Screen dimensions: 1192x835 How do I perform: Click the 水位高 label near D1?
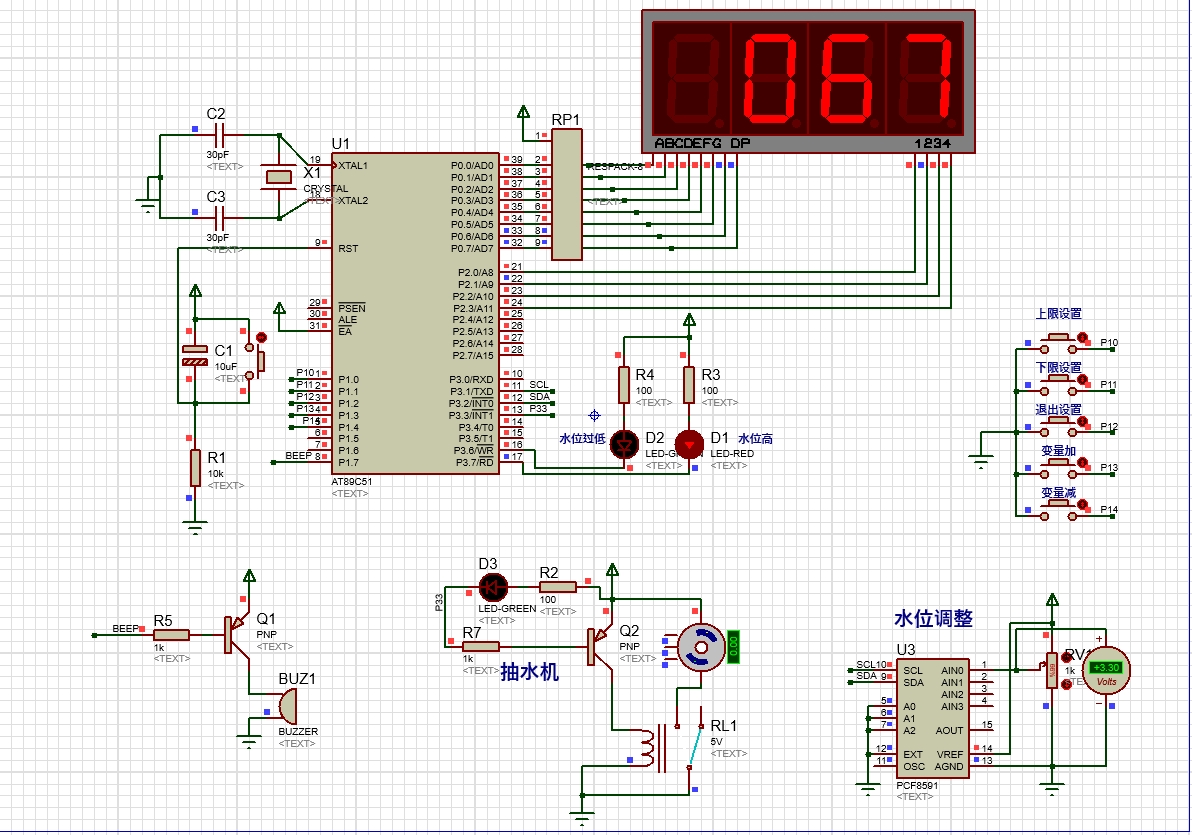pyautogui.click(x=756, y=439)
